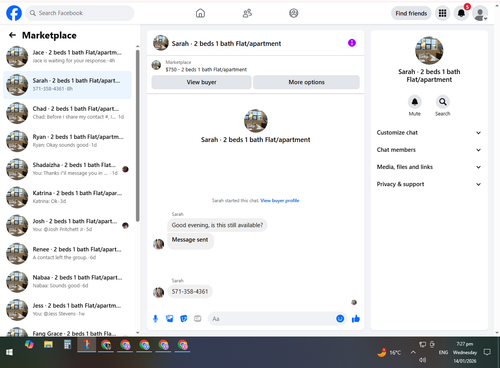
Task: Click the View buyer button
Action: 201,82
